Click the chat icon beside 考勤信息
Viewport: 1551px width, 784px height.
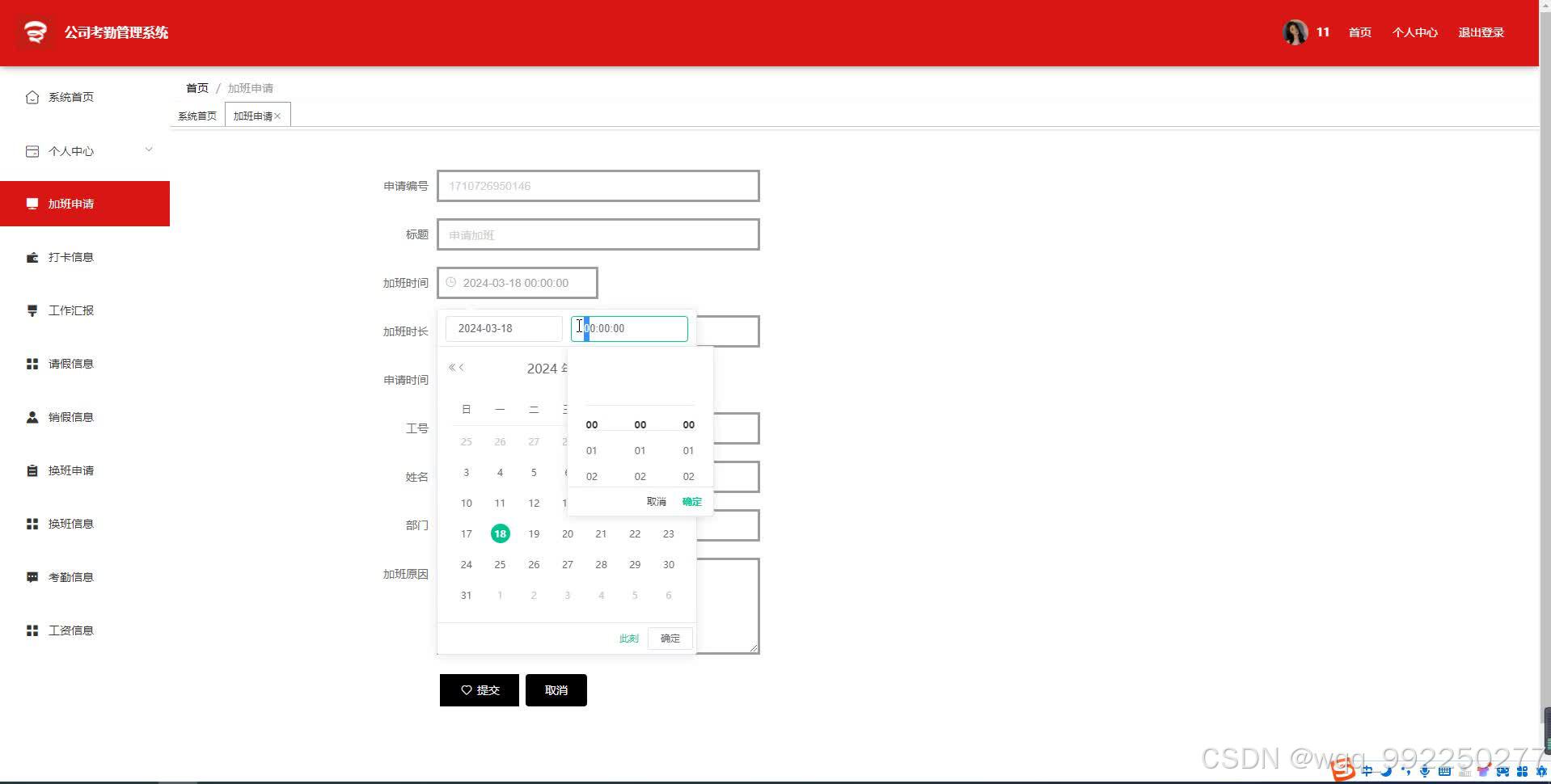pyautogui.click(x=32, y=577)
